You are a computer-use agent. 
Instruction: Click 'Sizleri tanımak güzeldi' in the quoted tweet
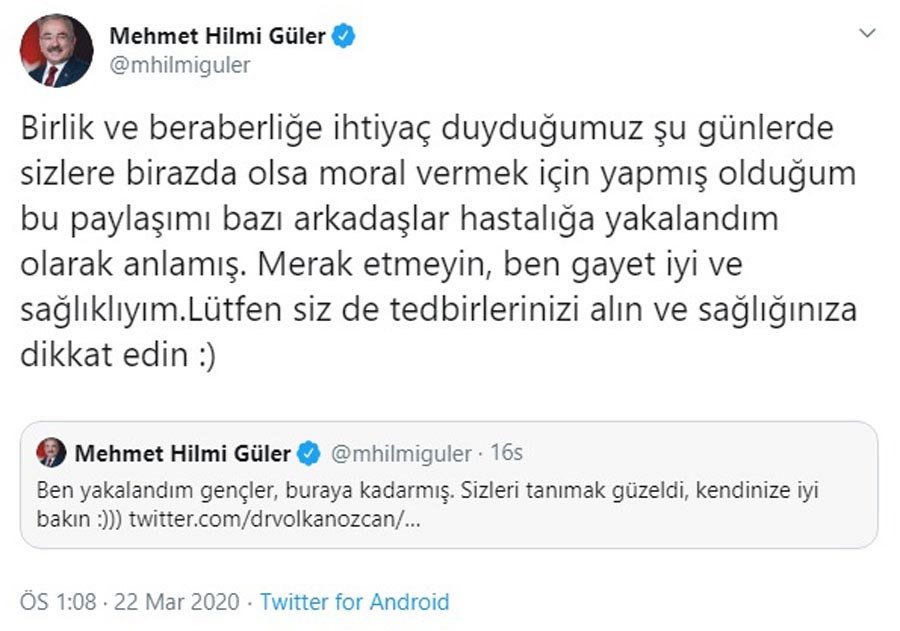(574, 491)
